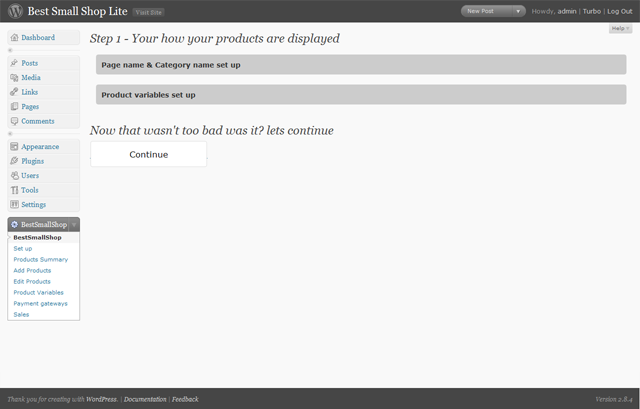Collapse the BestSmallShop menu arrow
Image resolution: width=640 pixels, height=409 pixels.
tap(74, 225)
